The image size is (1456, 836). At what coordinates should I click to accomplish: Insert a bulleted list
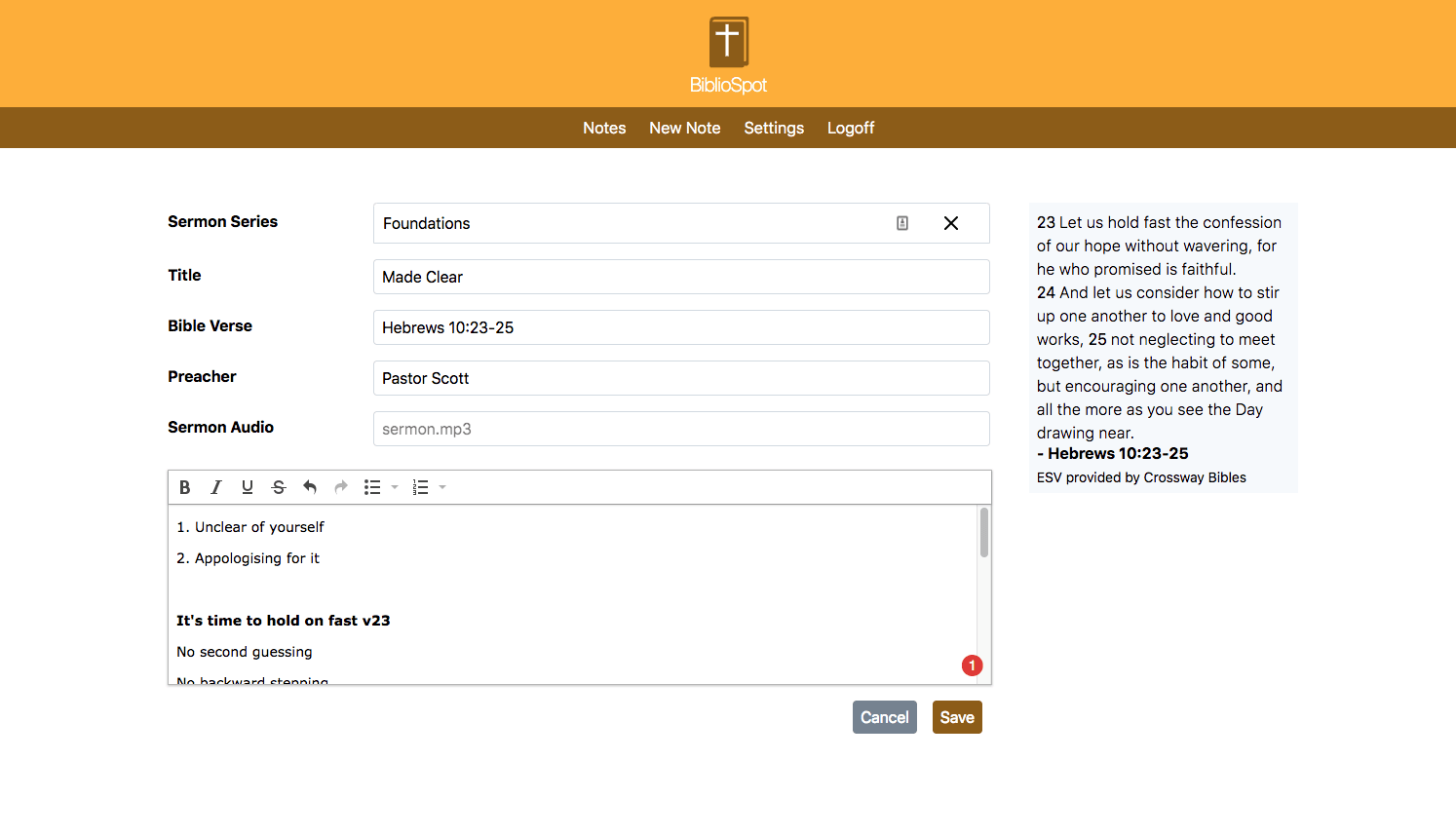click(x=372, y=487)
